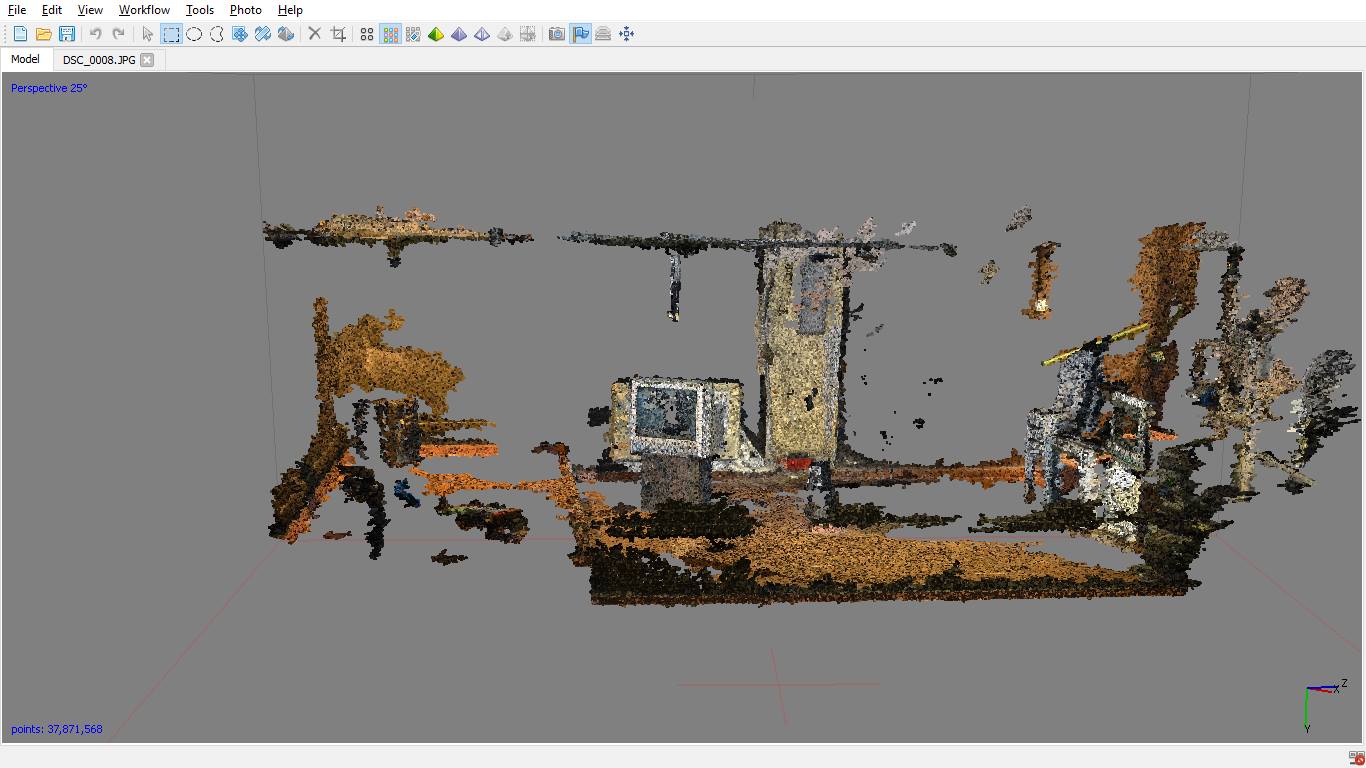Open the Workflow menu
The image size is (1366, 768).
[x=144, y=10]
